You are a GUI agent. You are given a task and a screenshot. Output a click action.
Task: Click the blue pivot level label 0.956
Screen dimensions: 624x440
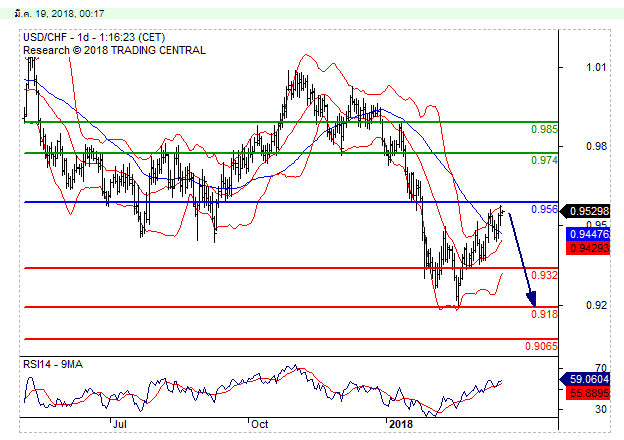coord(544,209)
